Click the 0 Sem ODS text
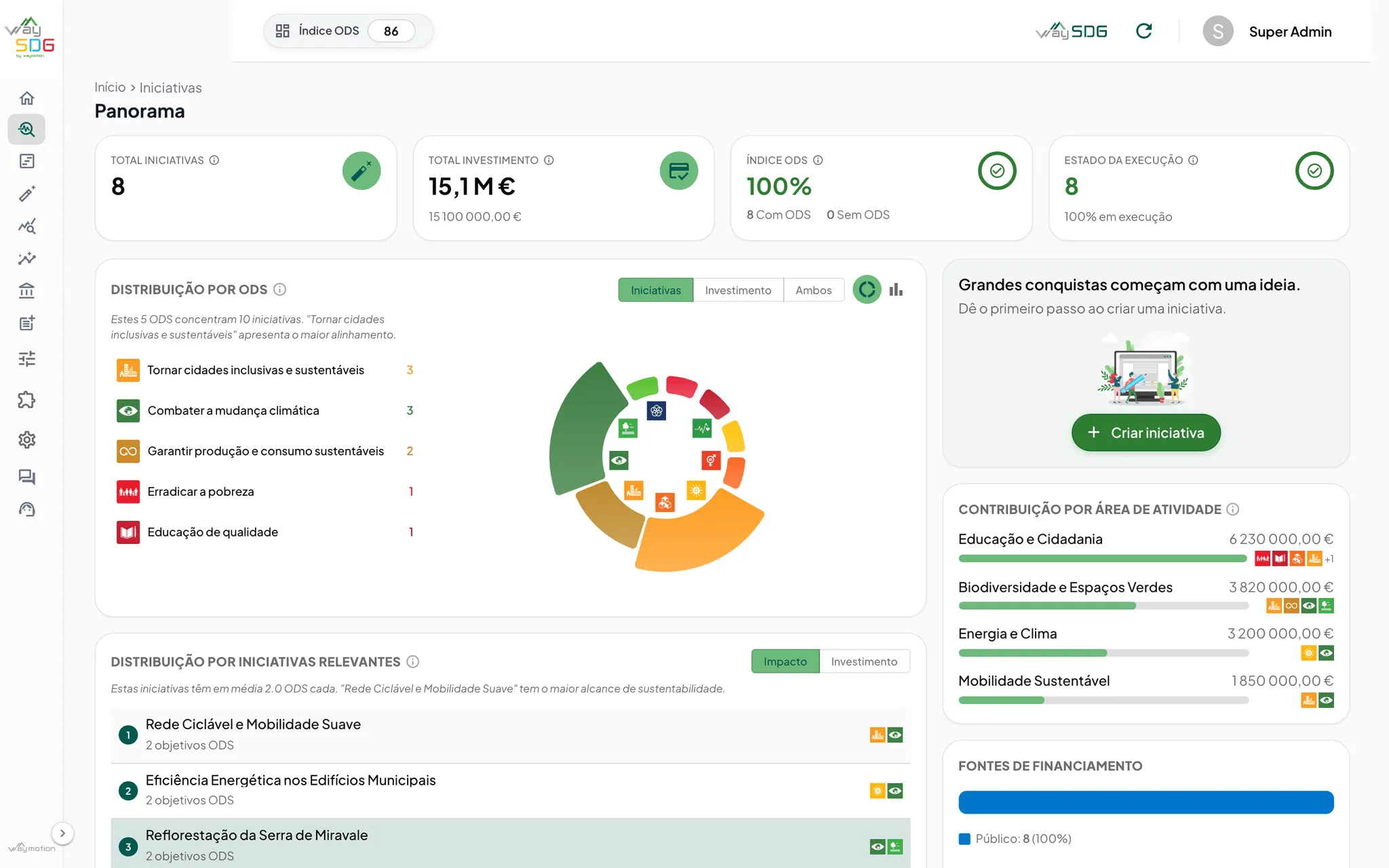 tap(858, 215)
